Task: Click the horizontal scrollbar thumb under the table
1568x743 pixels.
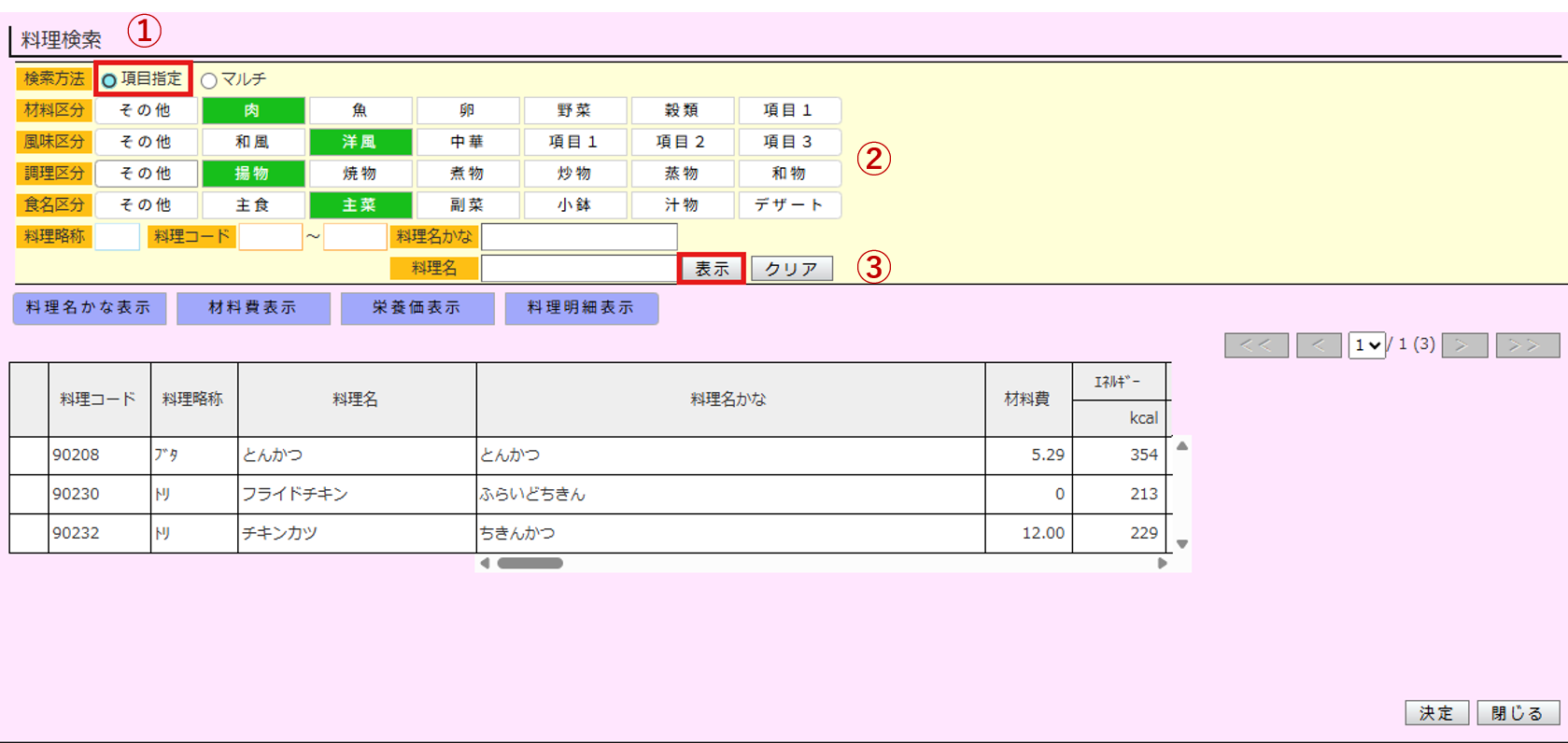Action: coord(530,563)
